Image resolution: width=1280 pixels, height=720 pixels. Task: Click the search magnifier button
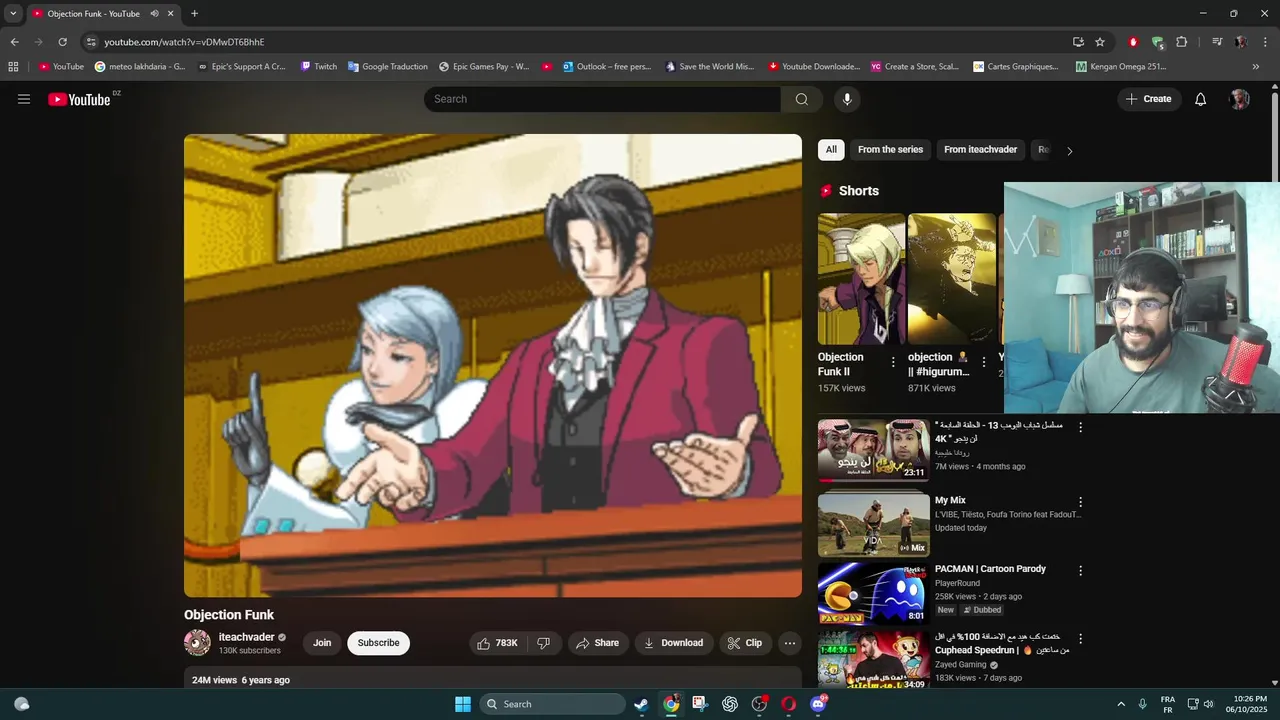pyautogui.click(x=802, y=99)
